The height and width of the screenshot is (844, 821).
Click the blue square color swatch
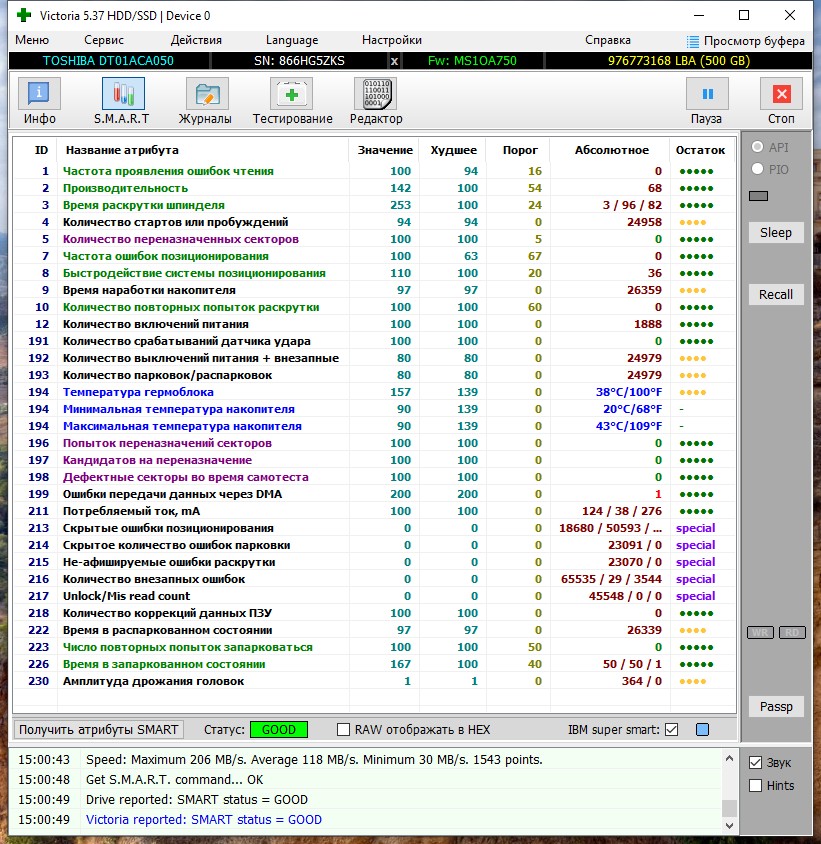tap(702, 729)
